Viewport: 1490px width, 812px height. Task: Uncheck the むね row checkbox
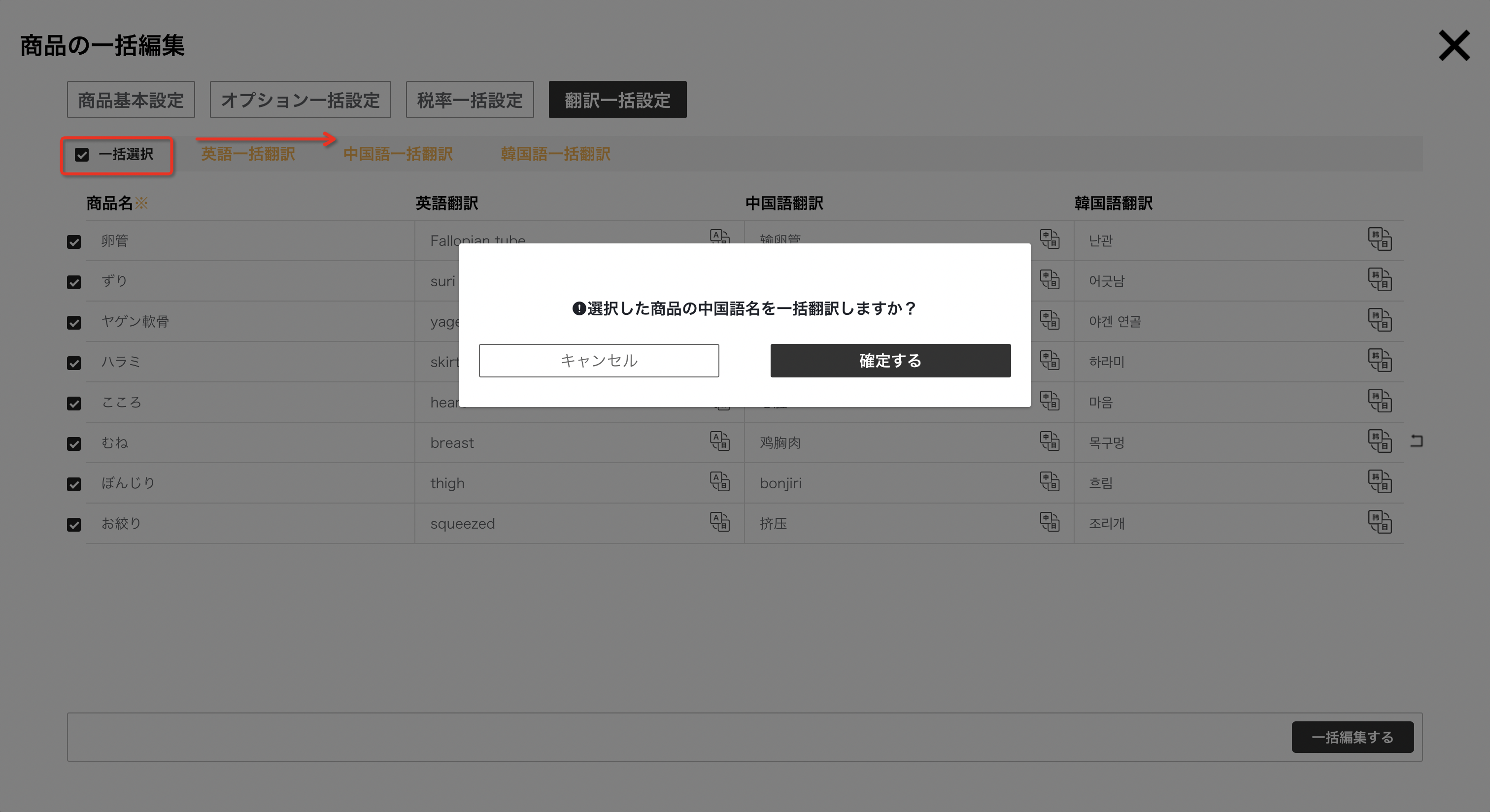click(x=74, y=444)
